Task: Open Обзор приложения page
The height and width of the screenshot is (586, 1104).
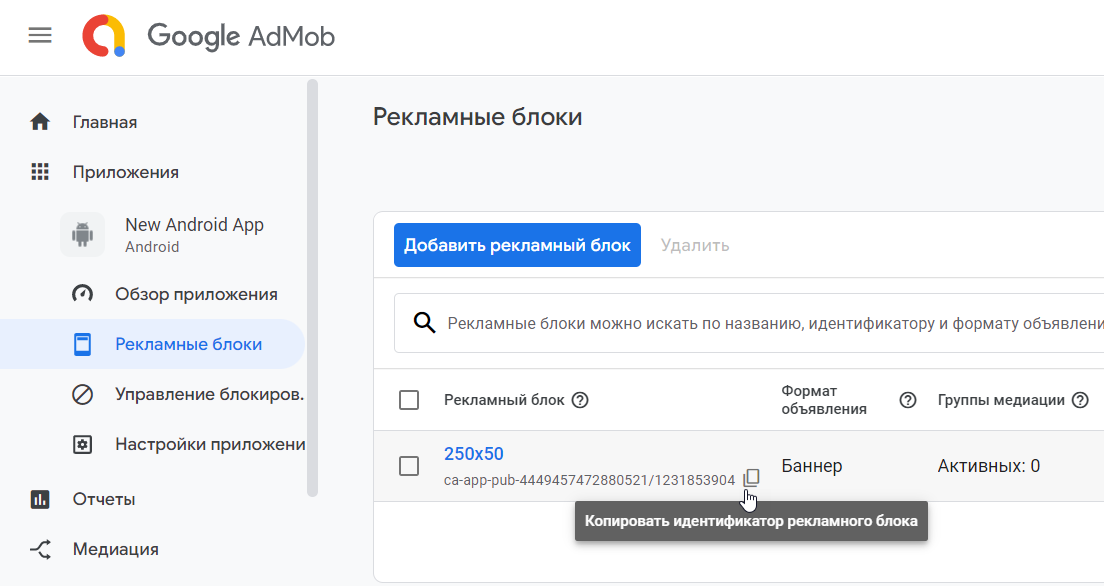Action: (196, 294)
